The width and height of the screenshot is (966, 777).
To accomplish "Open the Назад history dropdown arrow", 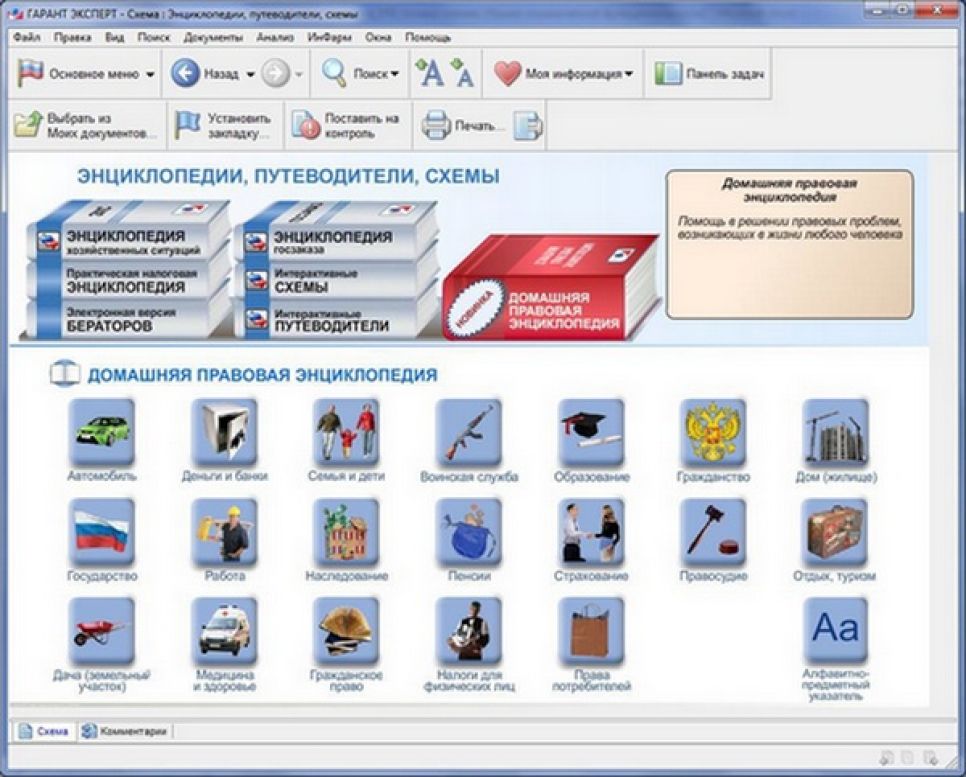I will coord(251,75).
